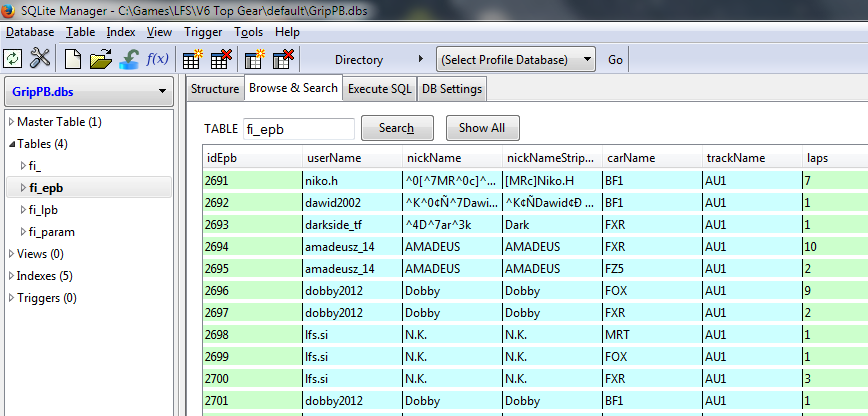Click the Connect Database folder icon
The image size is (868, 416).
101,58
